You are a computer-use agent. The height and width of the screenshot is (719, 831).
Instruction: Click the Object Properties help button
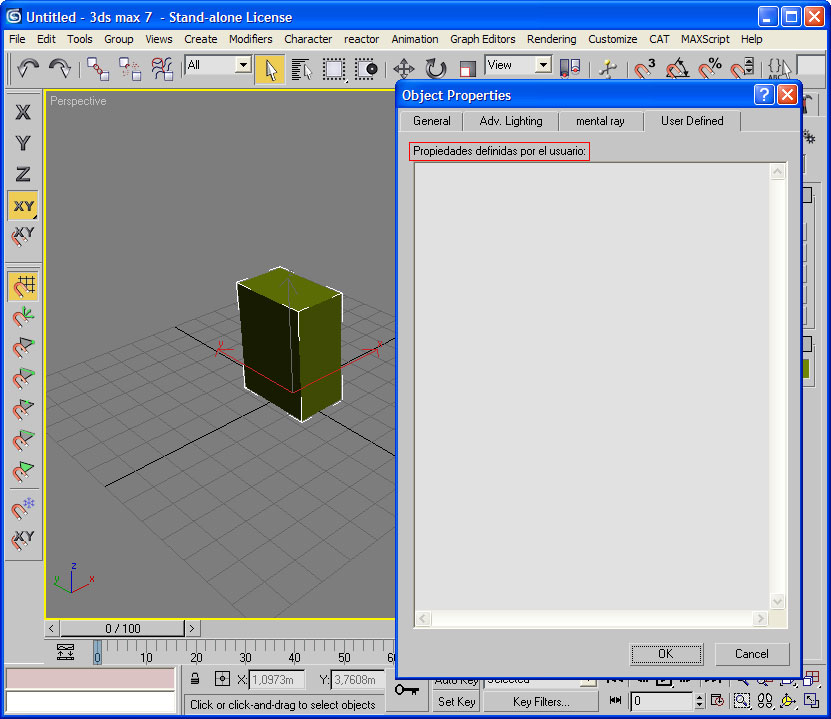click(x=764, y=95)
